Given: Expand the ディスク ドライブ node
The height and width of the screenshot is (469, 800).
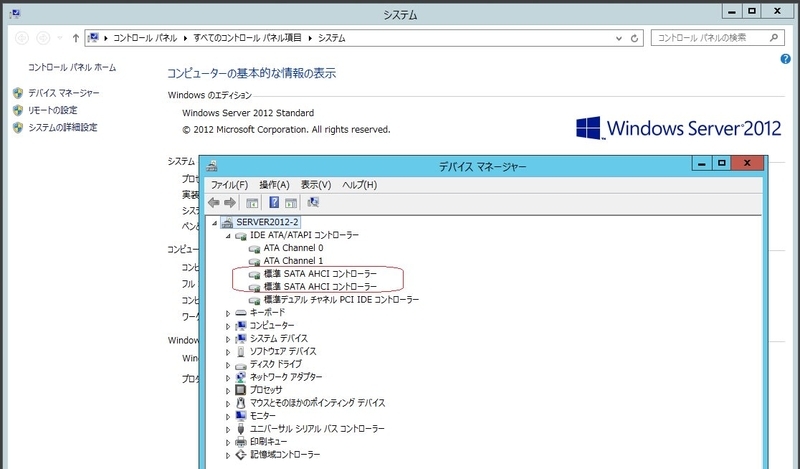Looking at the screenshot, I should [x=228, y=365].
